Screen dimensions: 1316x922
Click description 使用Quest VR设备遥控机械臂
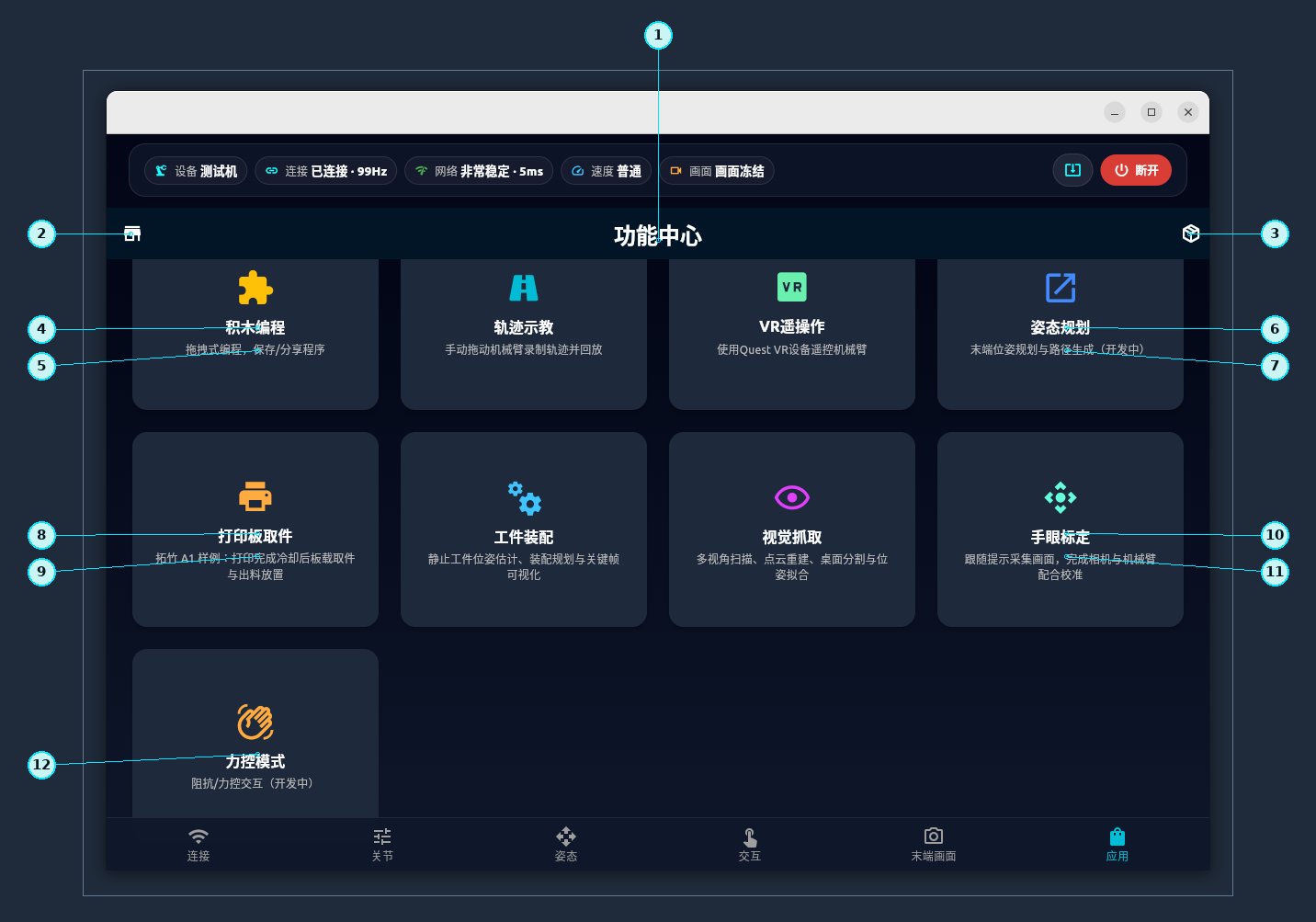coord(792,349)
